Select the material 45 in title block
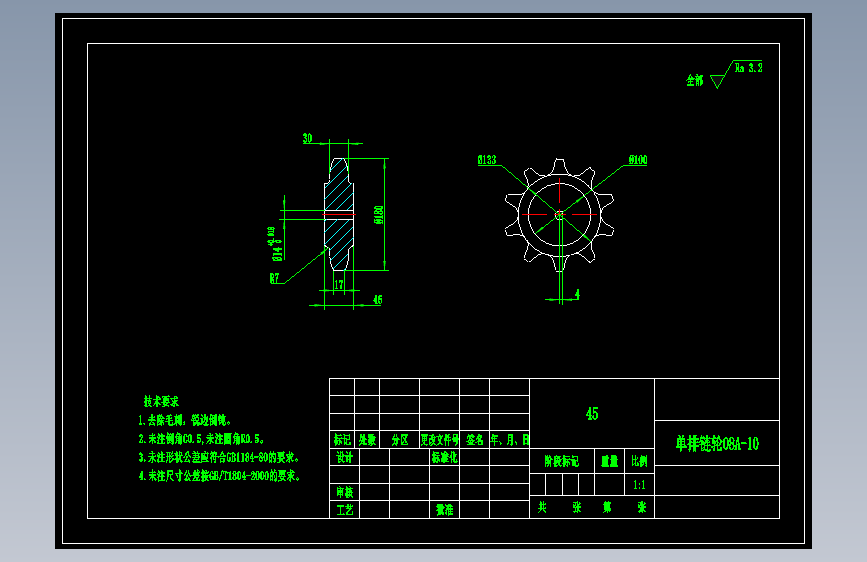The image size is (867, 562). 592,414
